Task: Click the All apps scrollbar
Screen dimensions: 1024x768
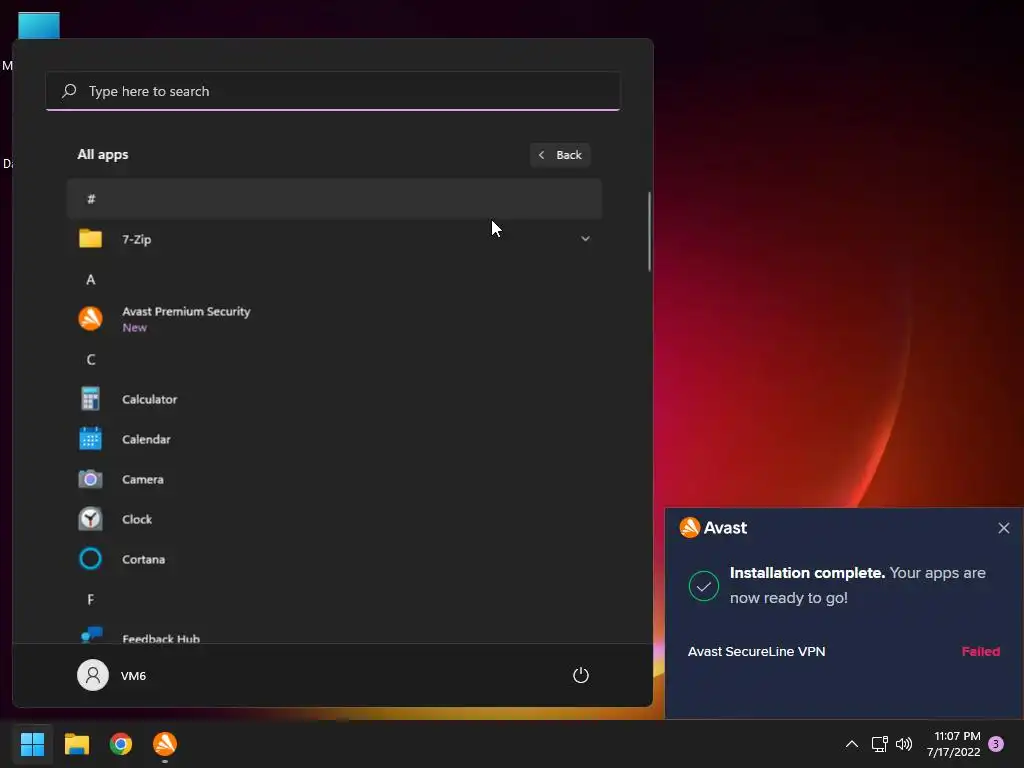Action: [649, 231]
